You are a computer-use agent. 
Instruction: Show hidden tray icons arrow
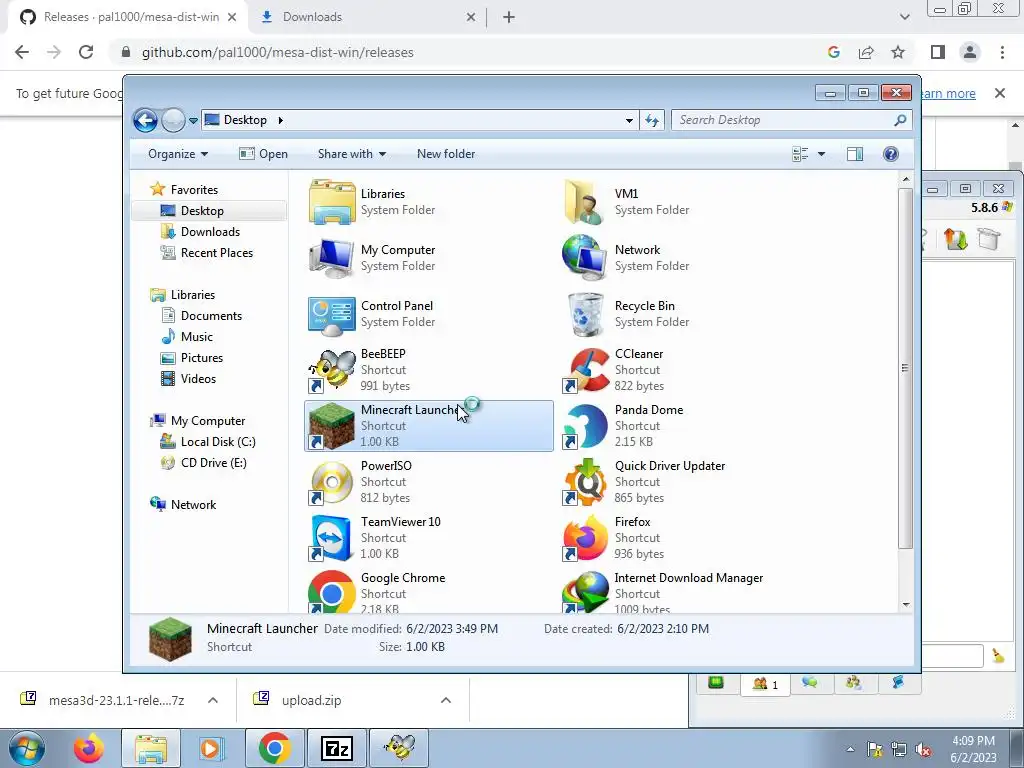click(850, 749)
